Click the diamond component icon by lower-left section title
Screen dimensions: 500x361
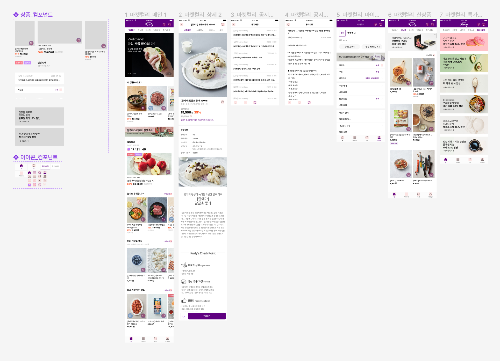(16, 157)
